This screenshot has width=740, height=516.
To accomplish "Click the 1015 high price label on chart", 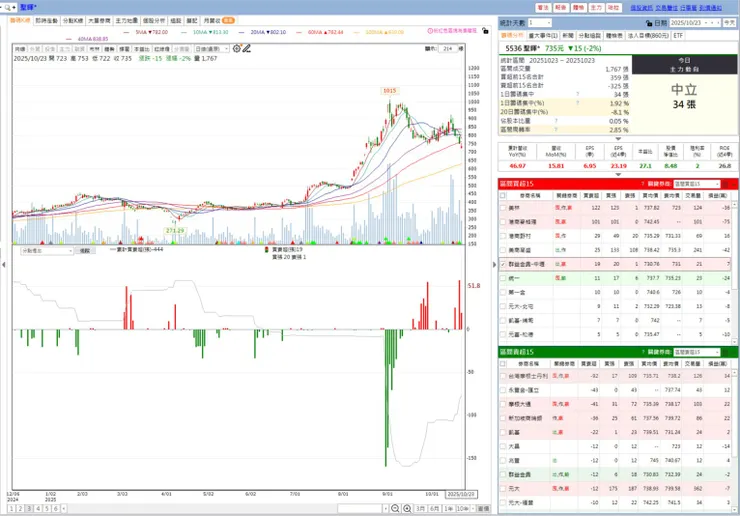I will pyautogui.click(x=389, y=91).
